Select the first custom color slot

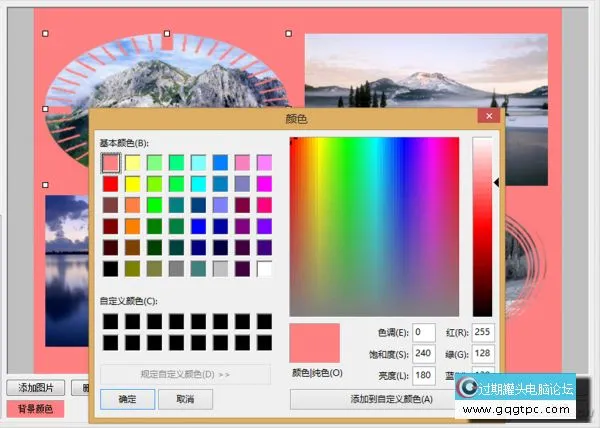coord(111,322)
